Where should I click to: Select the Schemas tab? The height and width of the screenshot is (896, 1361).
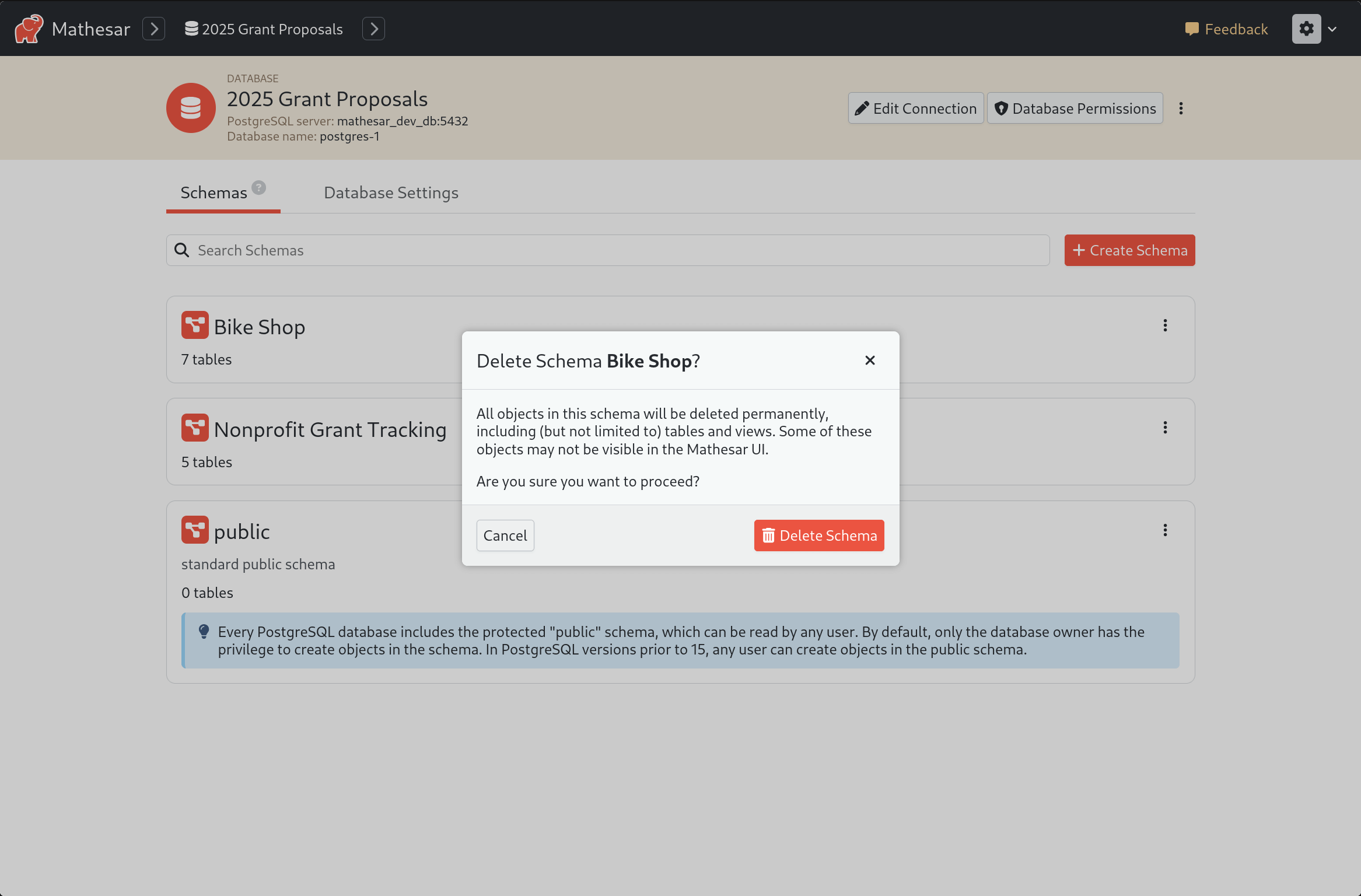pos(214,192)
